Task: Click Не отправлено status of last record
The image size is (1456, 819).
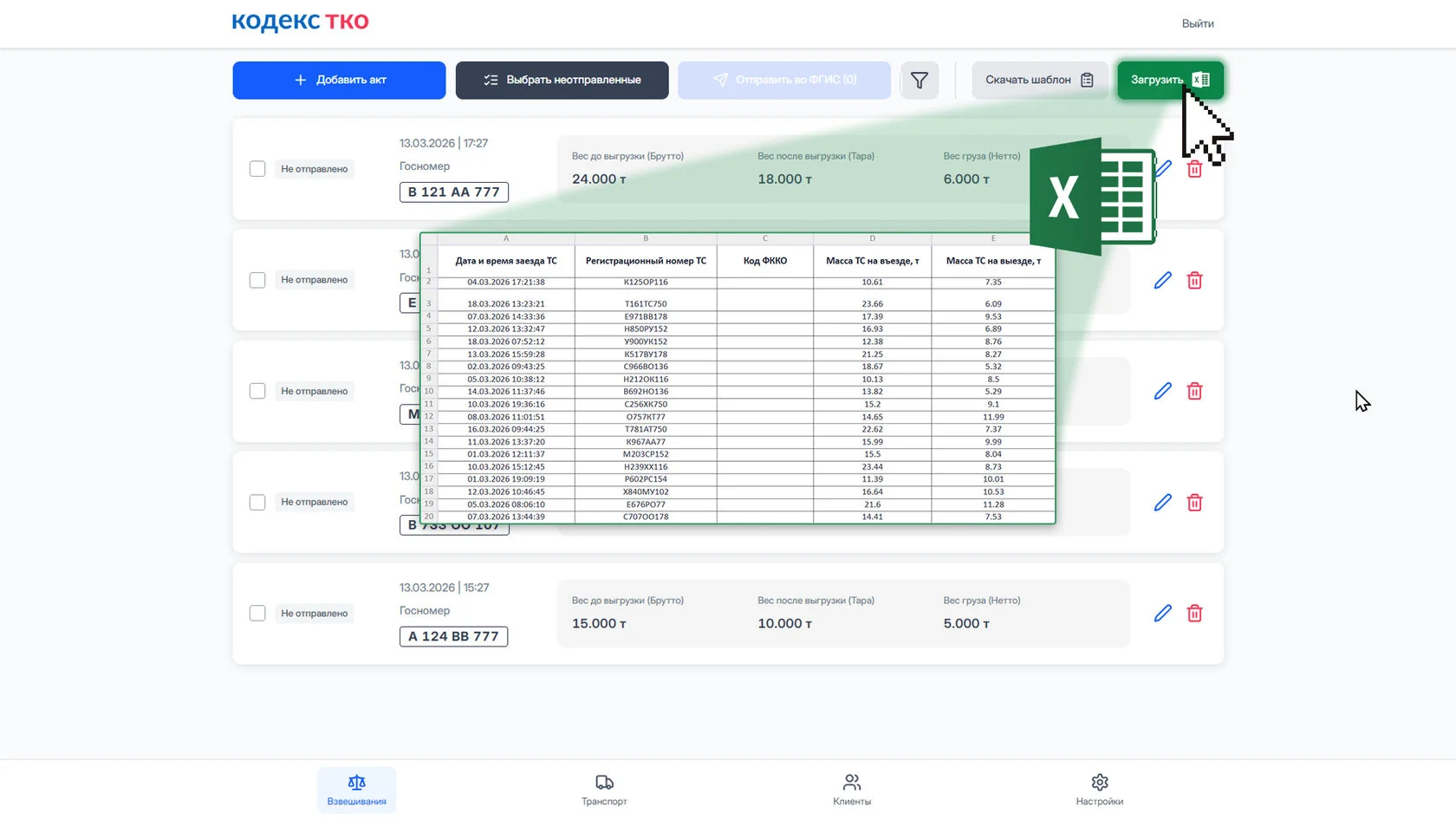Action: (x=314, y=613)
